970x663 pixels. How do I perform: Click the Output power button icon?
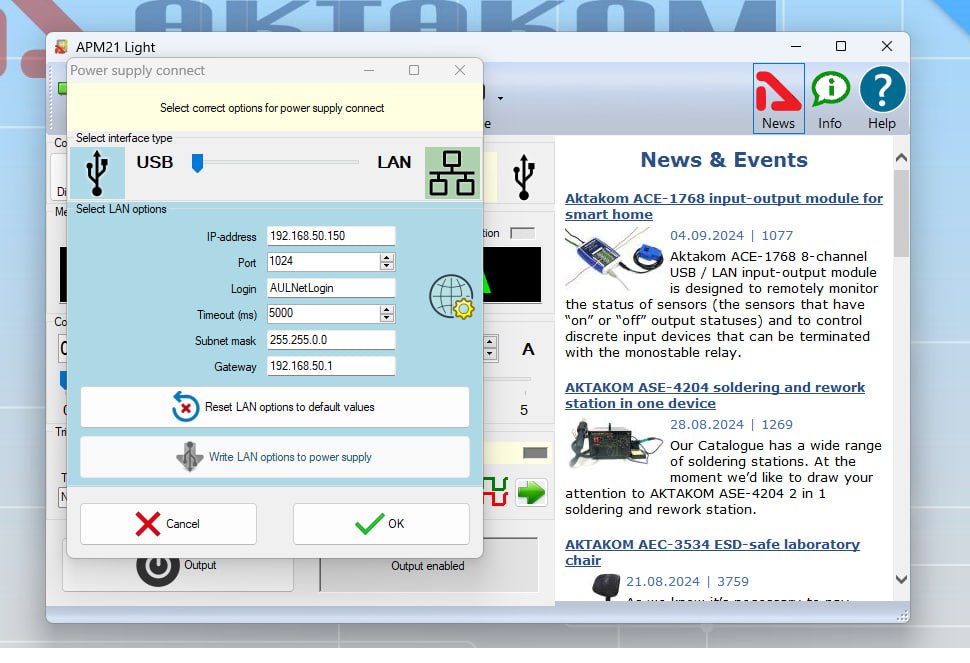click(158, 567)
